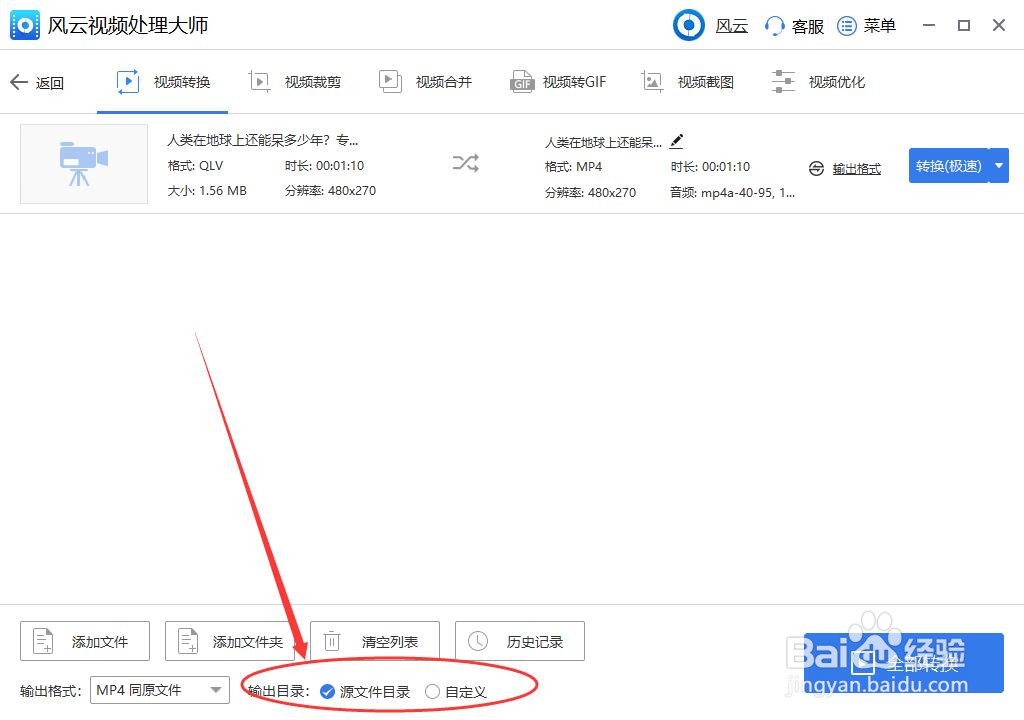Image resolution: width=1024 pixels, height=720 pixels.
Task: Click the 格式: MP4 output text
Action: (573, 167)
